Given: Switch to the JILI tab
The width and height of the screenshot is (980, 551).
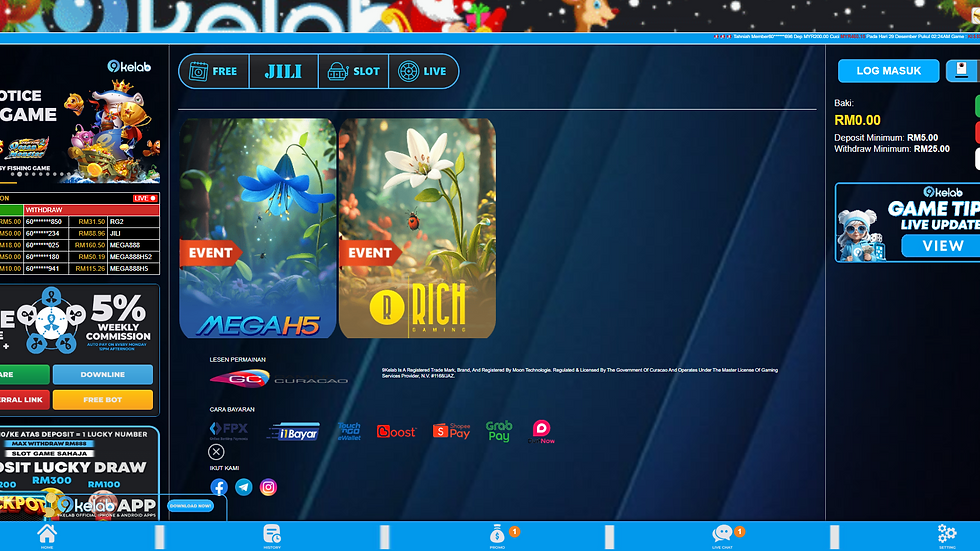Looking at the screenshot, I should click(x=284, y=71).
